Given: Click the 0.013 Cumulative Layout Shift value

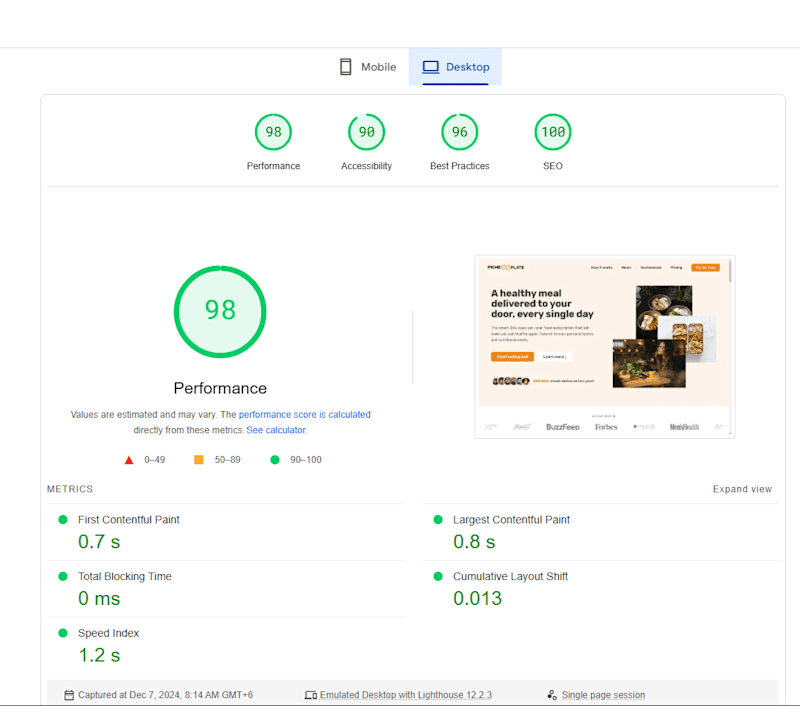Looking at the screenshot, I should 478,598.
